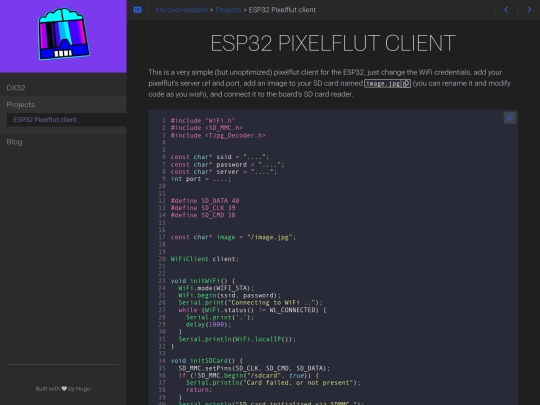
Task: Click the 'WiFi.begin(ssid, password);' line
Action: tap(229, 295)
